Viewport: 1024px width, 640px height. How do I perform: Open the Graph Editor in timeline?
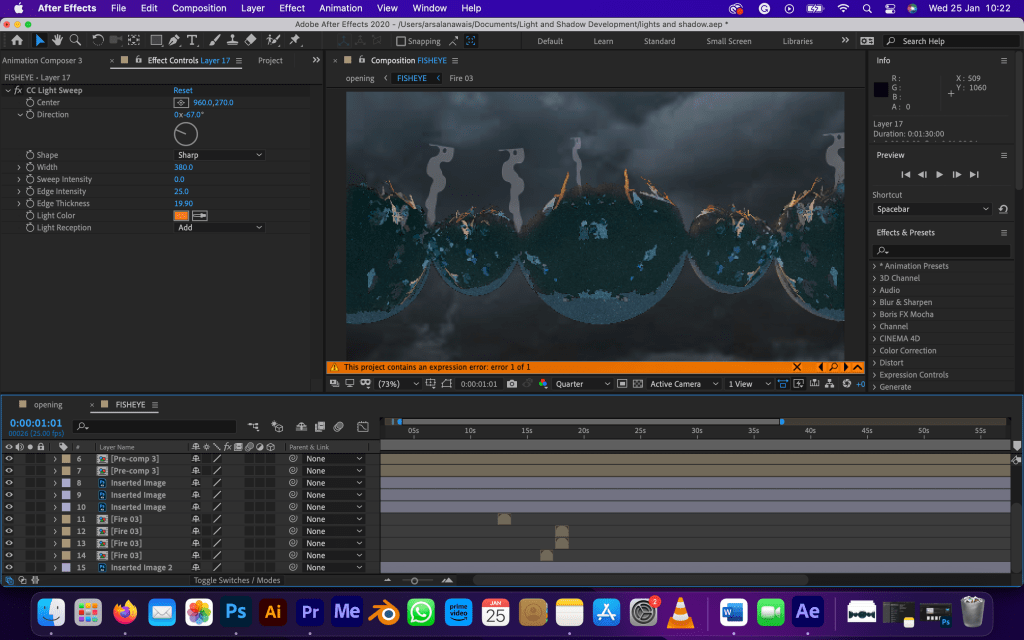pos(362,427)
